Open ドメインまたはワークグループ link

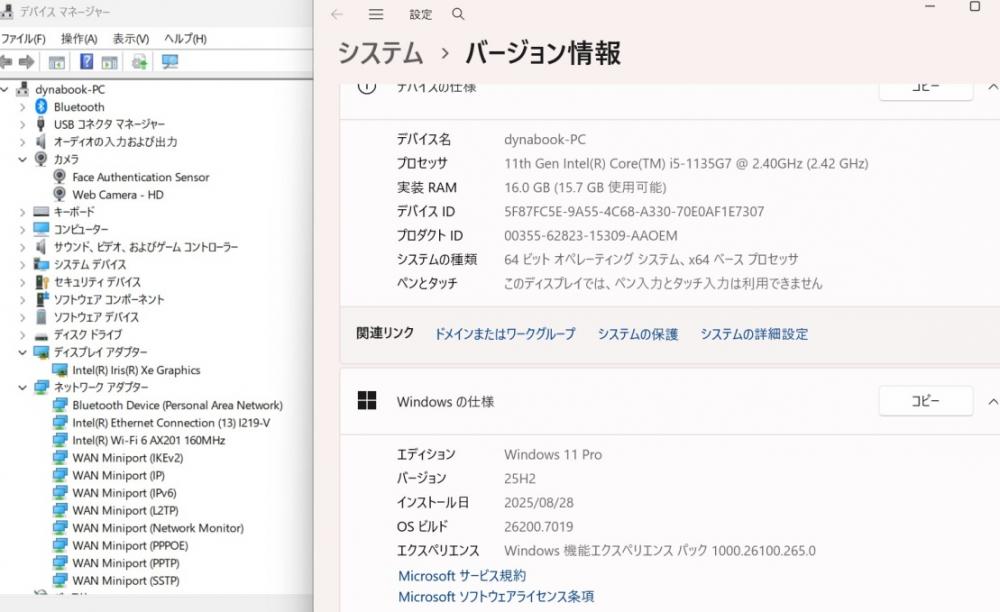pyautogui.click(x=504, y=334)
